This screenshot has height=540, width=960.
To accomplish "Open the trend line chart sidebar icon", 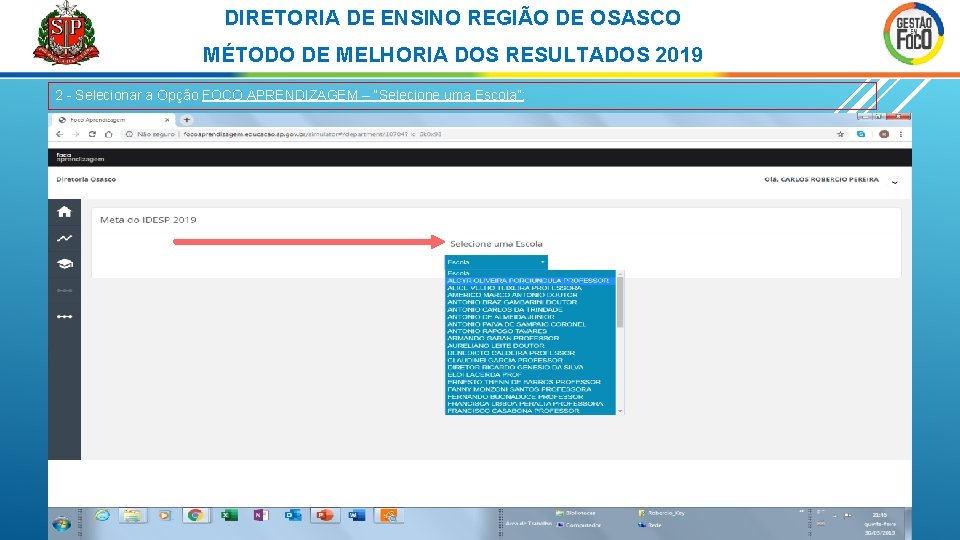I will 64,238.
